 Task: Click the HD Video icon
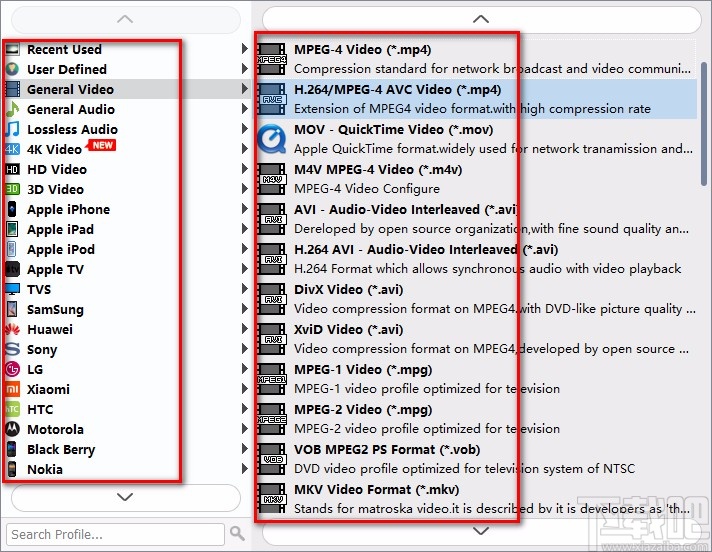12,169
